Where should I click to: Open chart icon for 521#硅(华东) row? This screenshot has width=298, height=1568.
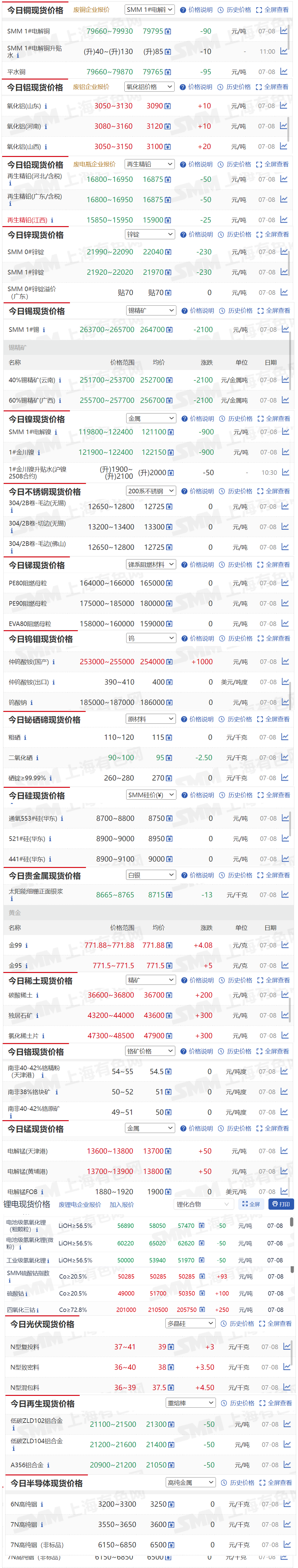[x=285, y=838]
